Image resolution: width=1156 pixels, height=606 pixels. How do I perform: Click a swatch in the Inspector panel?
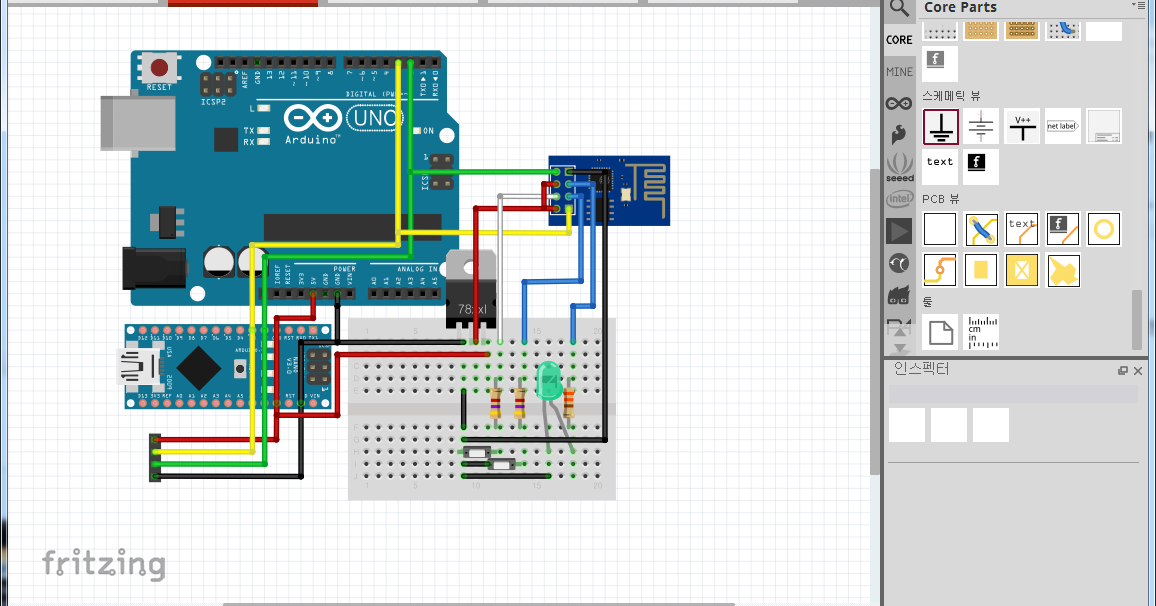[906, 424]
